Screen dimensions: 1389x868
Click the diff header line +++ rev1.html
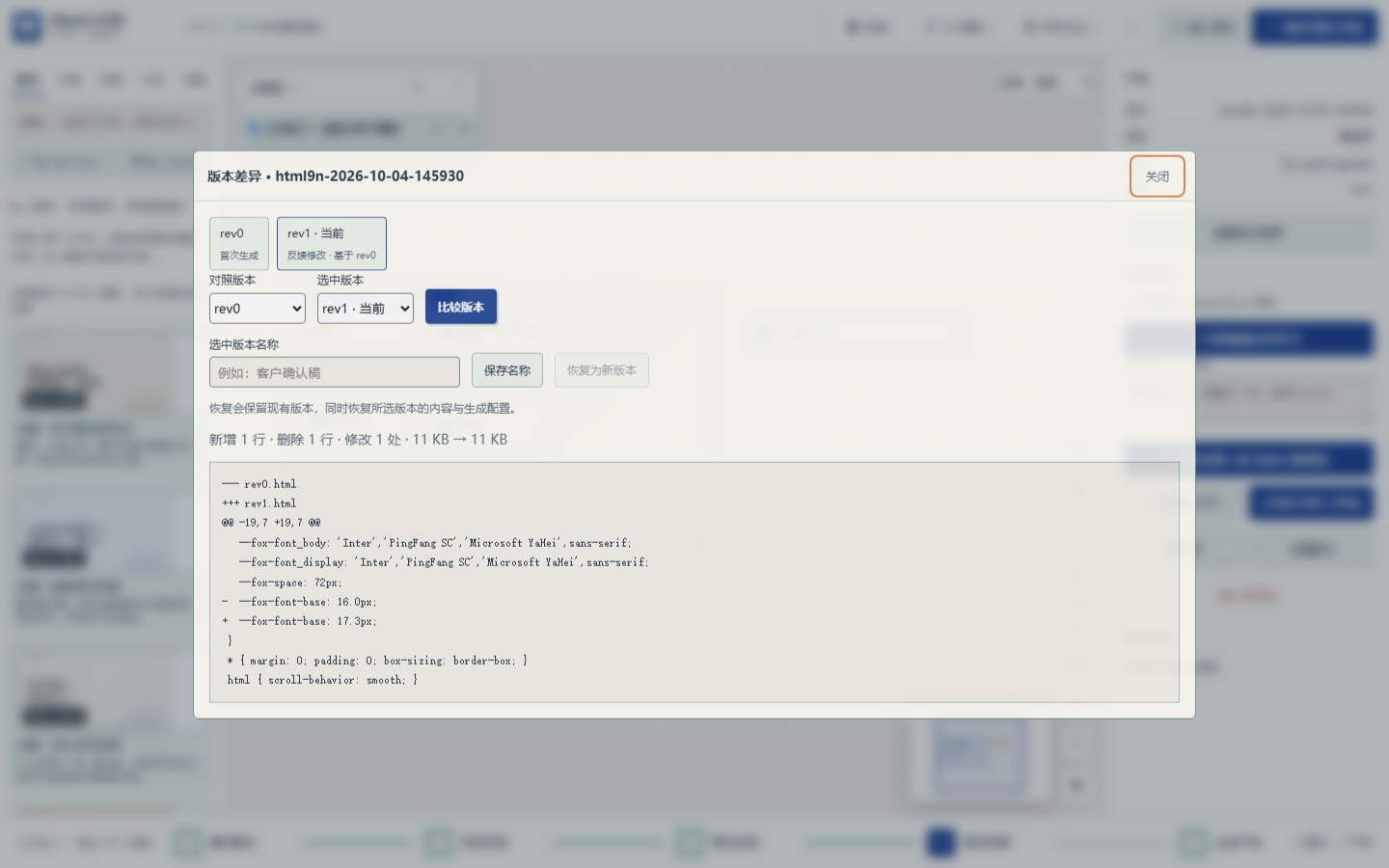pyautogui.click(x=259, y=503)
